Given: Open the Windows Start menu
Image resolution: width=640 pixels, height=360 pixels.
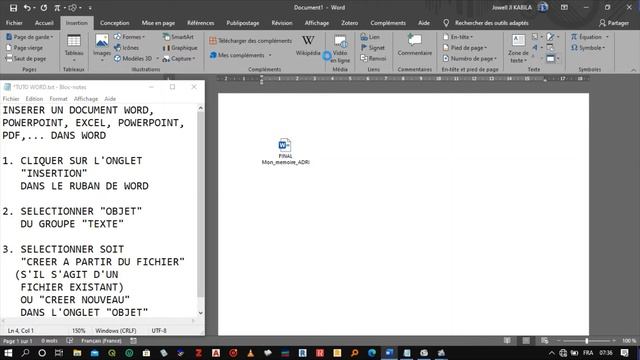Looking at the screenshot, I should click(8, 353).
